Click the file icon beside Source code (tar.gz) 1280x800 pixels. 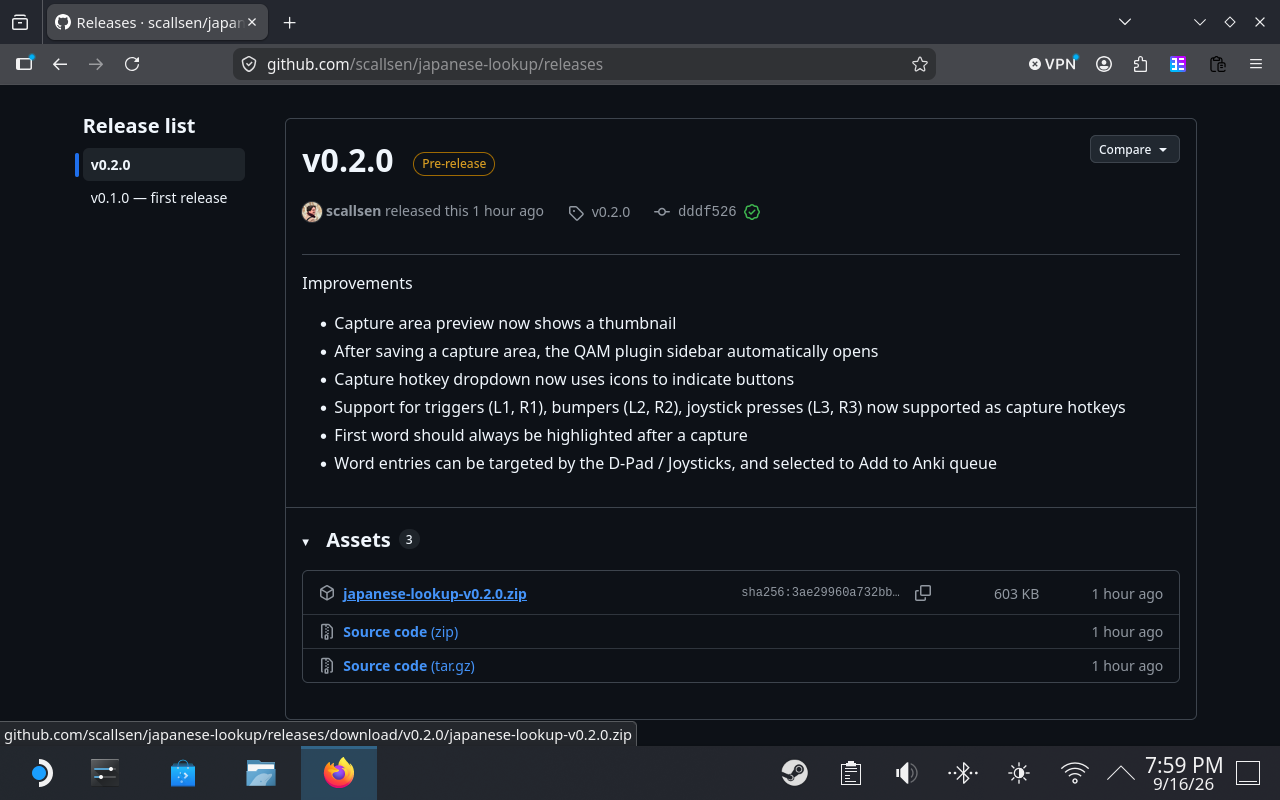(326, 666)
